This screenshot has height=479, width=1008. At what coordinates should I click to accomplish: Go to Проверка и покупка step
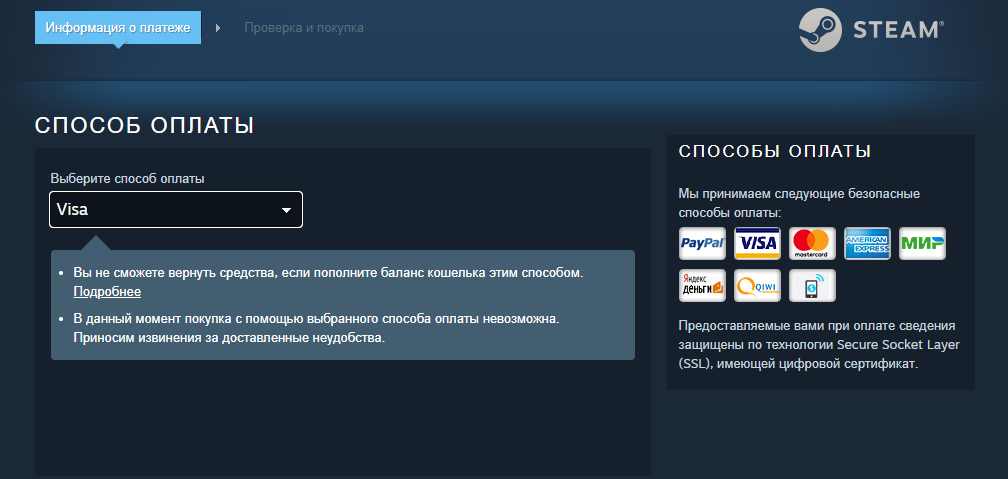pyautogui.click(x=303, y=28)
